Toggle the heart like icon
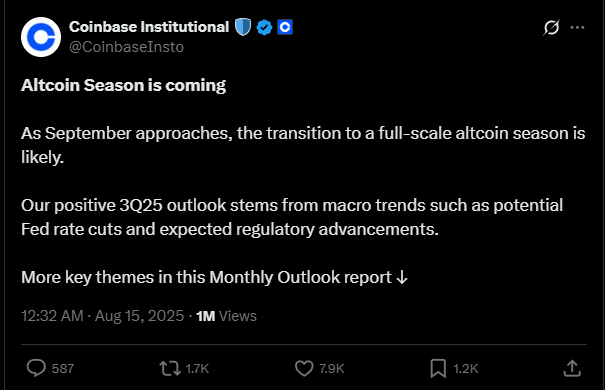This screenshot has height=390, width=605. [304, 368]
